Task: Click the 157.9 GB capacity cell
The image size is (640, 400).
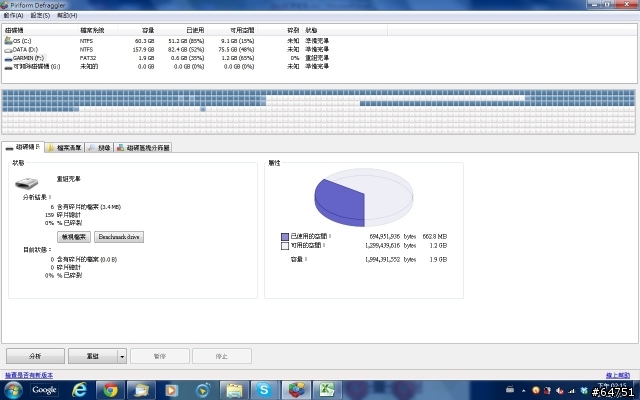Action: tap(143, 49)
